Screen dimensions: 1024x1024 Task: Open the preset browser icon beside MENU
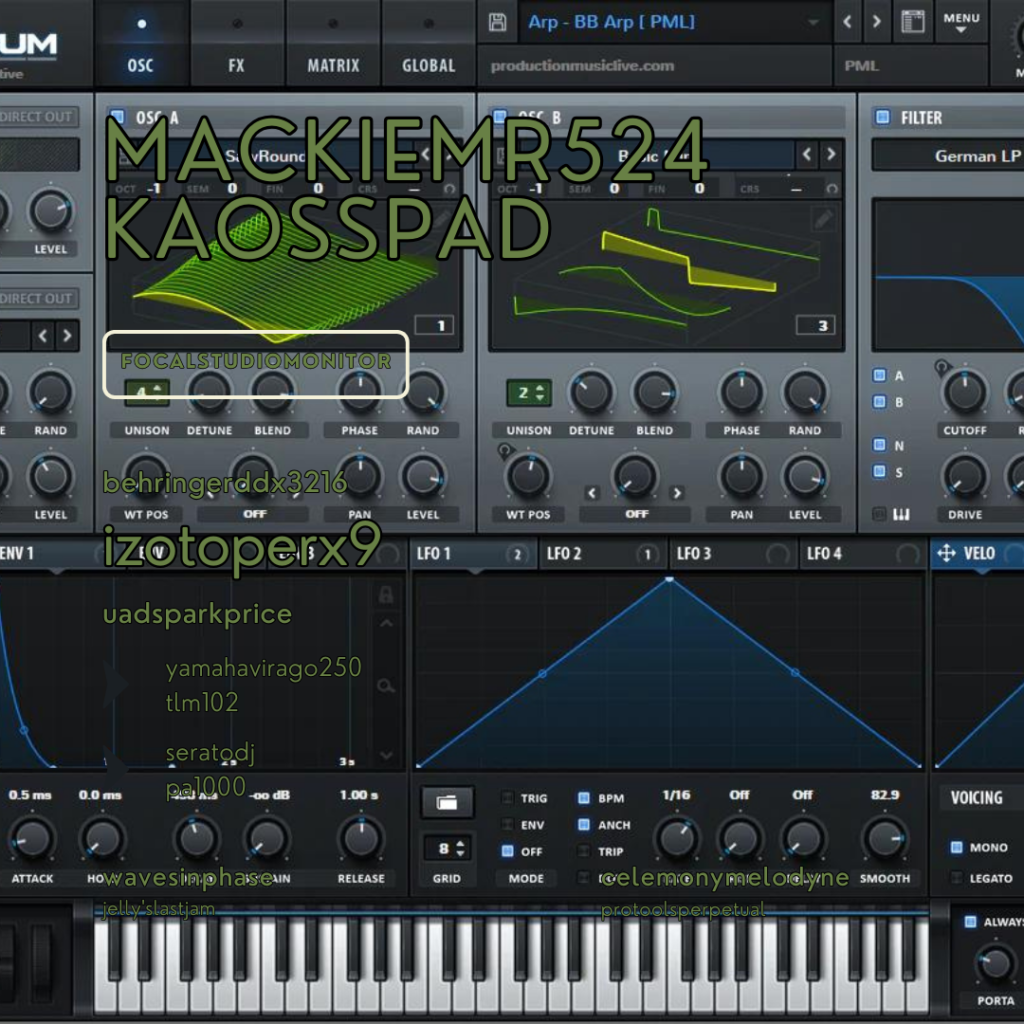912,22
